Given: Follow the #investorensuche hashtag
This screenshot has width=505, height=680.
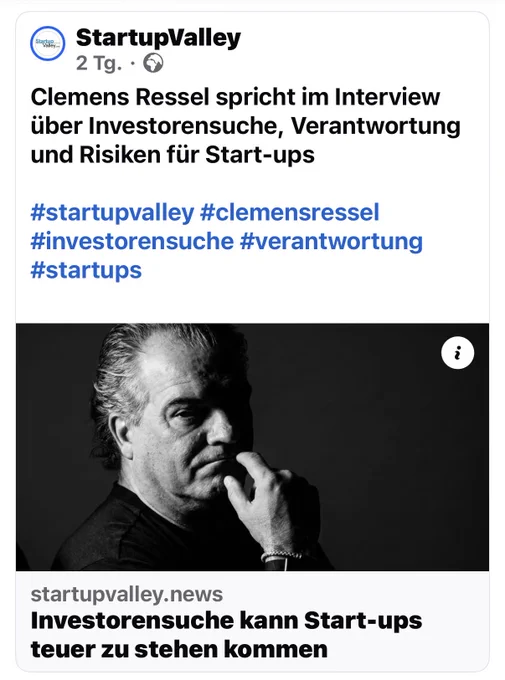Looking at the screenshot, I should click(132, 241).
